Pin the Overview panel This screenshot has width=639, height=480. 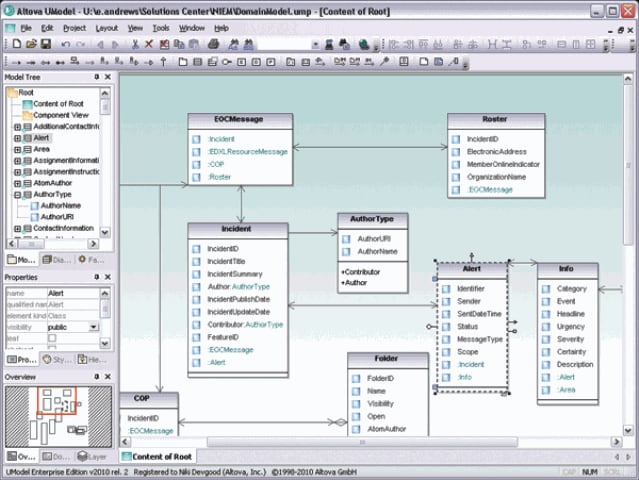click(97, 377)
